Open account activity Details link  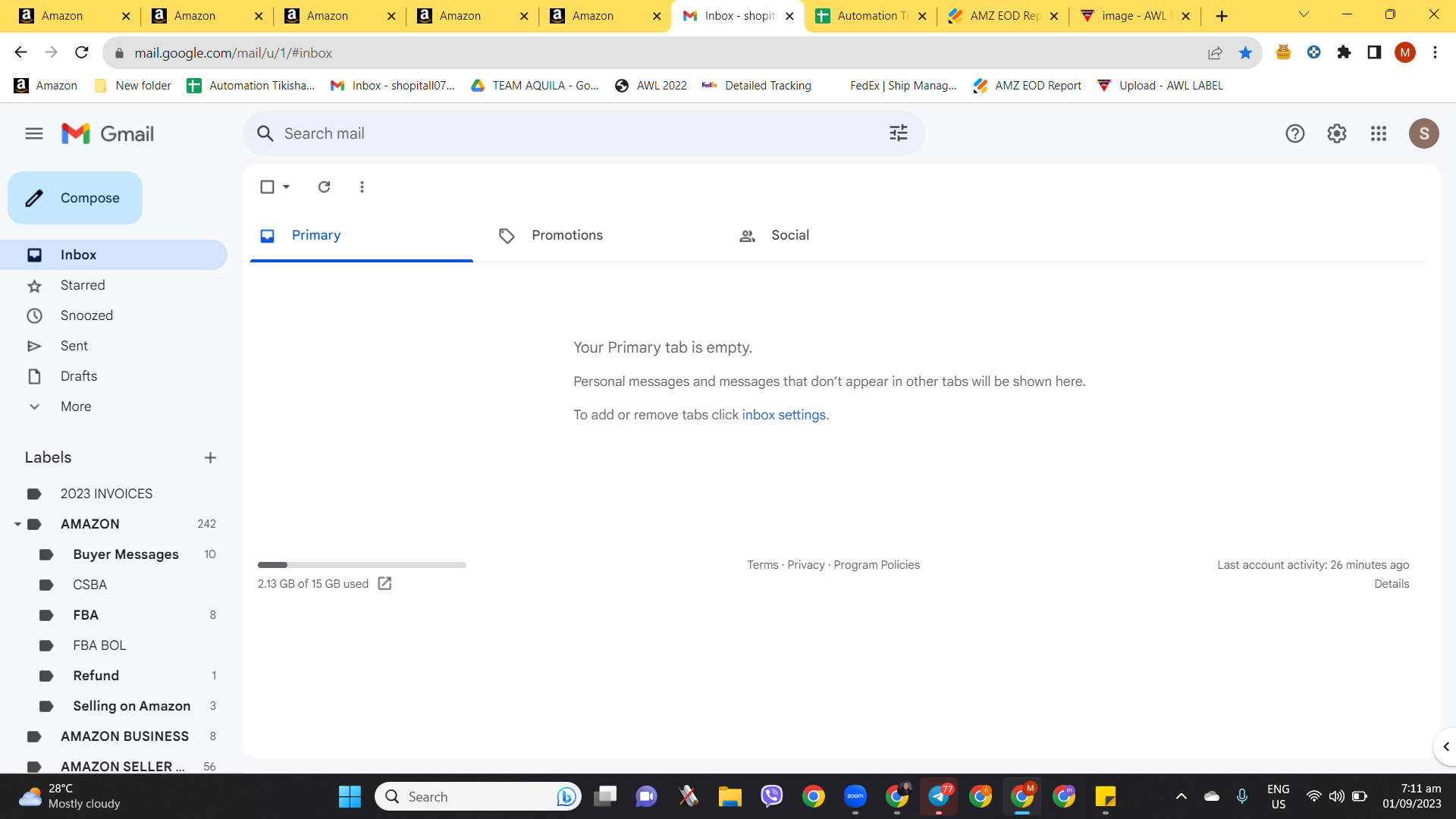pos(1392,584)
